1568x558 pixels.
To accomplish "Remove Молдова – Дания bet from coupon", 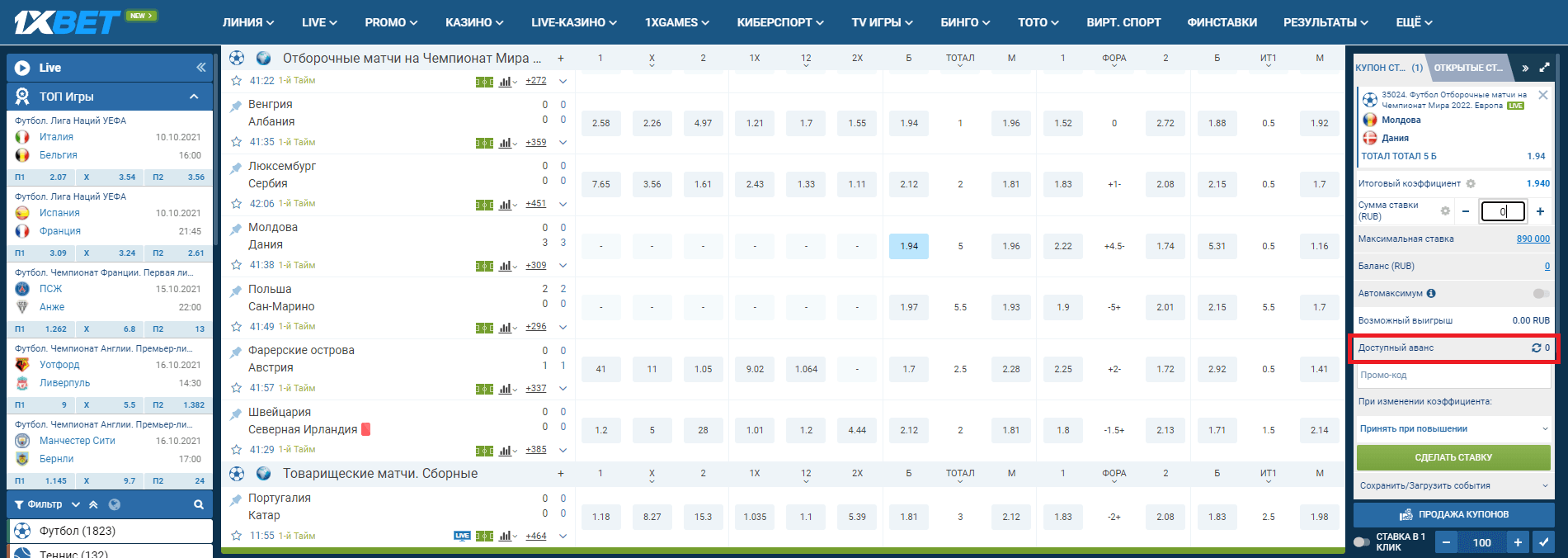I will 1543,95.
